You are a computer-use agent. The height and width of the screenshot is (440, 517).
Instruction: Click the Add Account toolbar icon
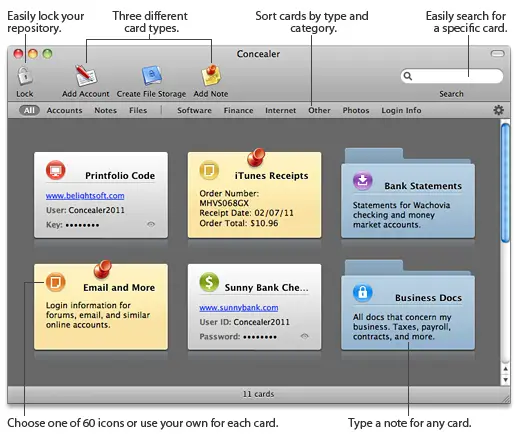(x=86, y=76)
